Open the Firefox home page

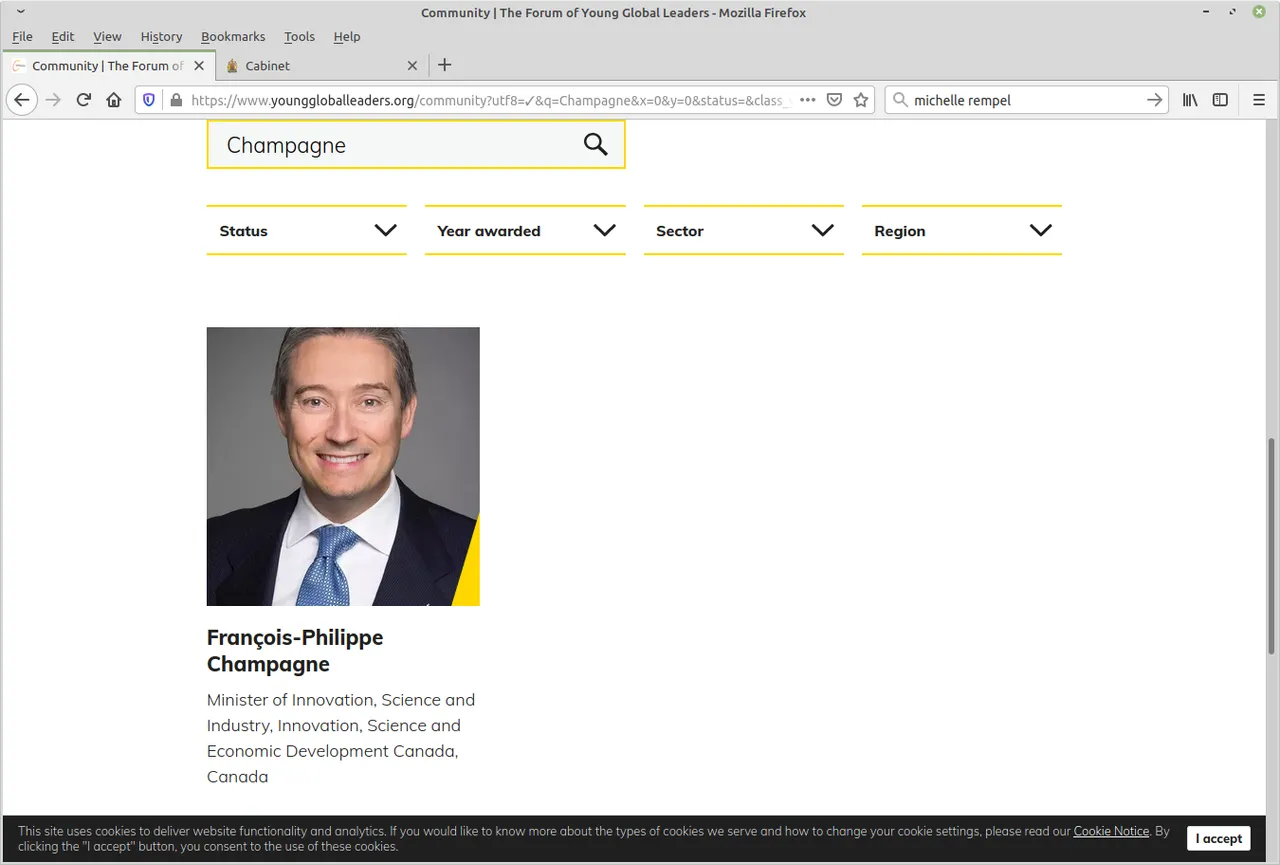[x=114, y=100]
